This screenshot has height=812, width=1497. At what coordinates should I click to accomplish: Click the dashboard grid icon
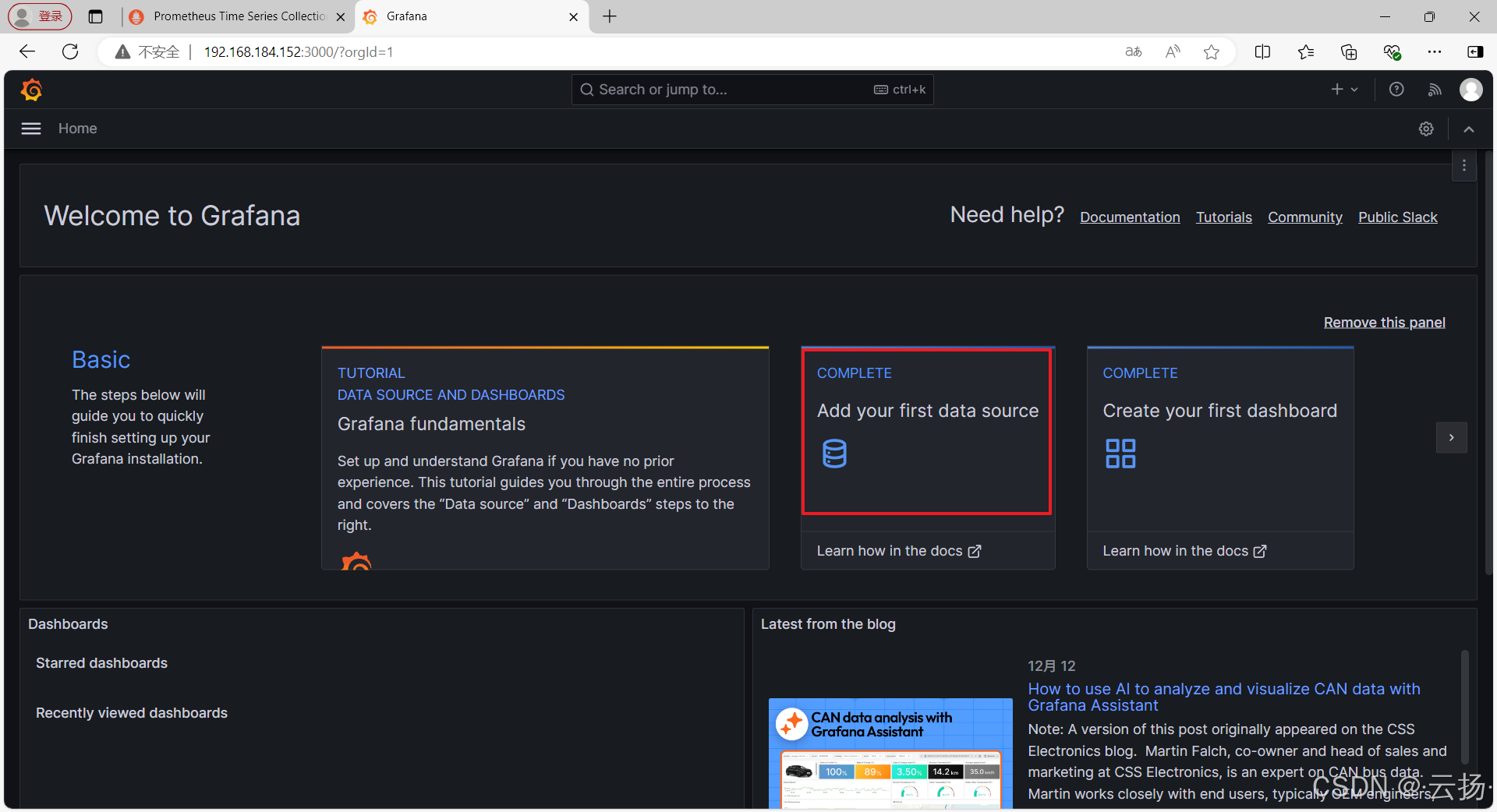coord(1120,454)
